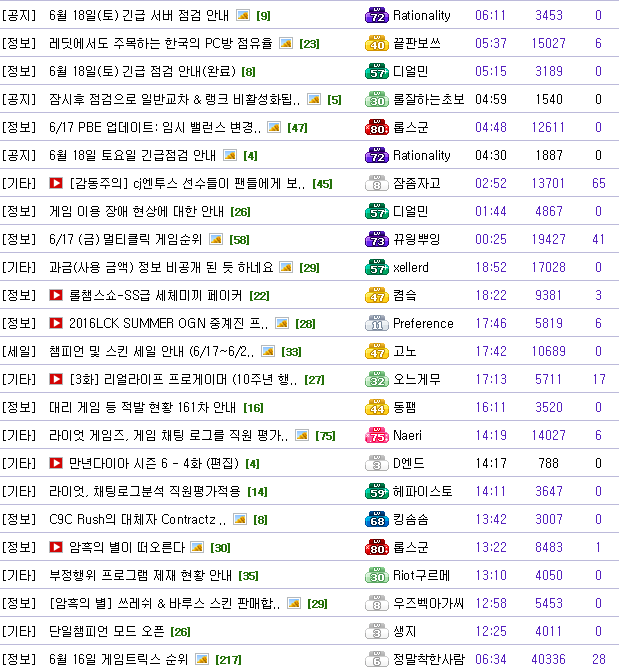
Task: Open post '부정행위 프로그램 제재 현황 안내'
Action: point(140,576)
